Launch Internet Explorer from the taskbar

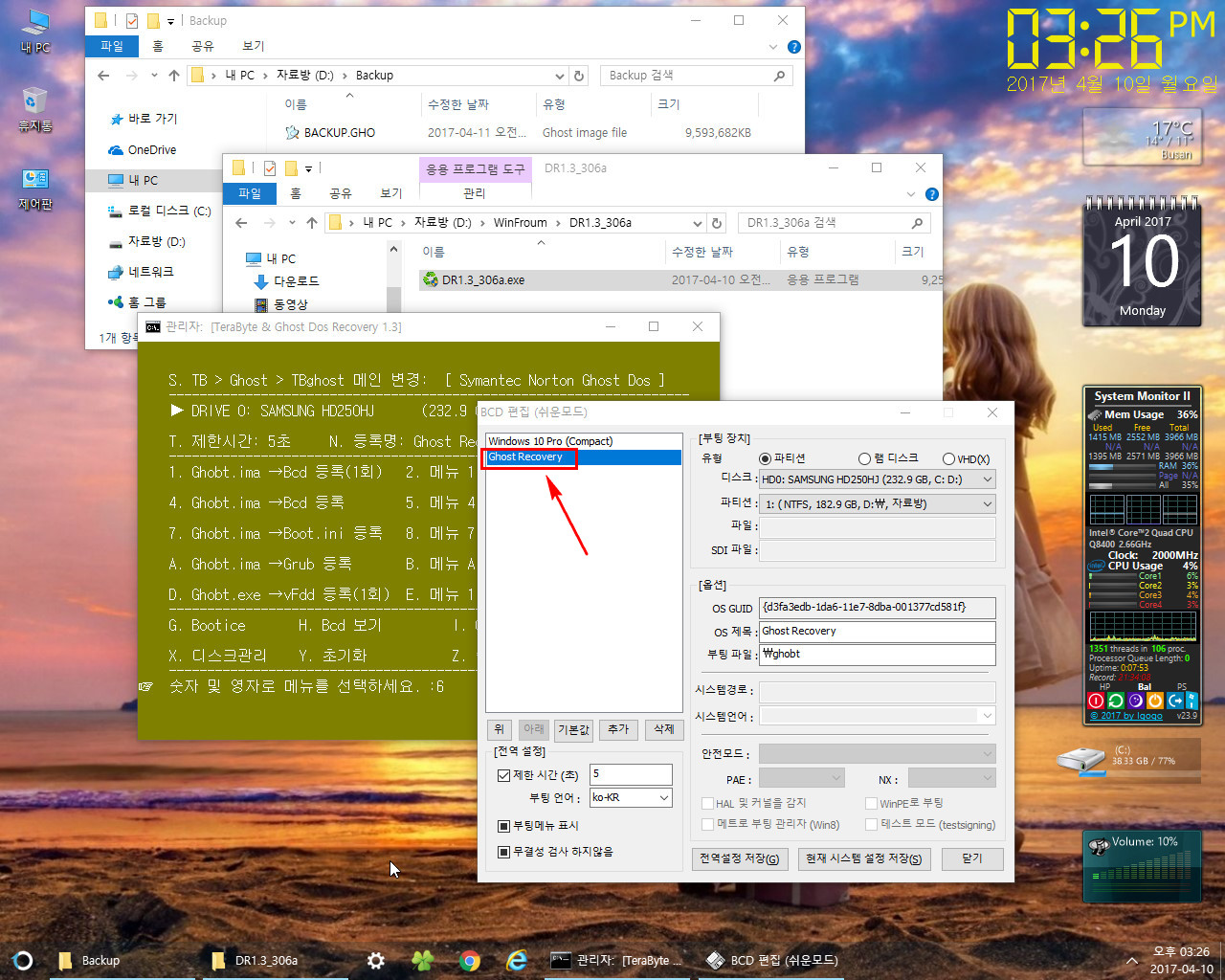tap(516, 960)
